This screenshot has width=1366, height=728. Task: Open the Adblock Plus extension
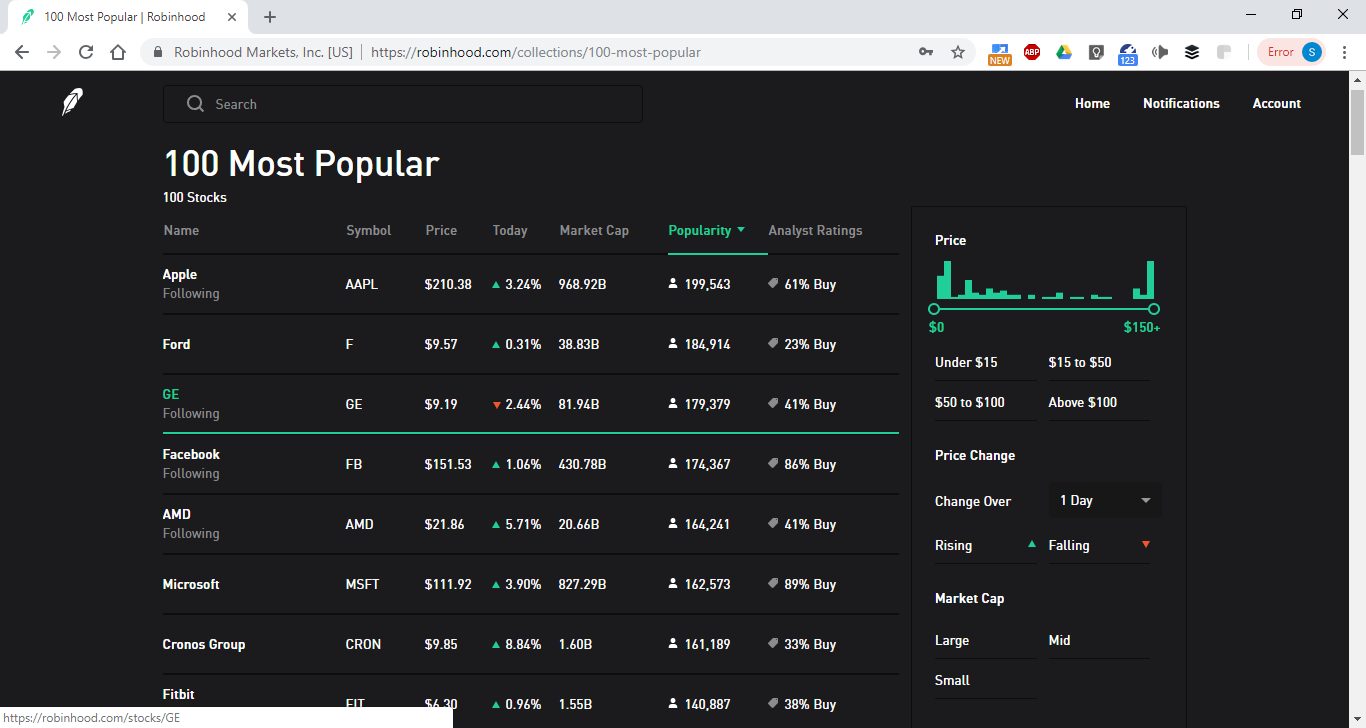click(1032, 52)
